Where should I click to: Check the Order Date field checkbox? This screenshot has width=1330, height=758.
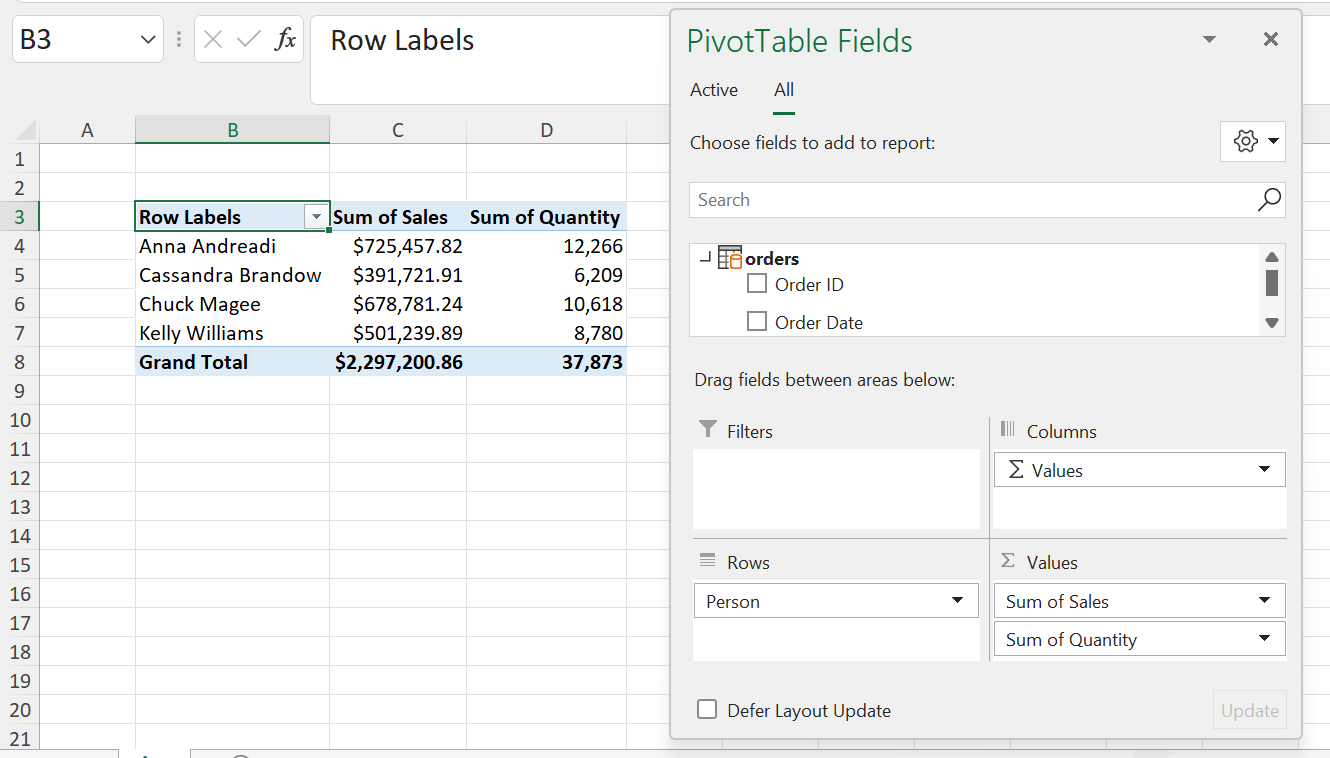757,322
